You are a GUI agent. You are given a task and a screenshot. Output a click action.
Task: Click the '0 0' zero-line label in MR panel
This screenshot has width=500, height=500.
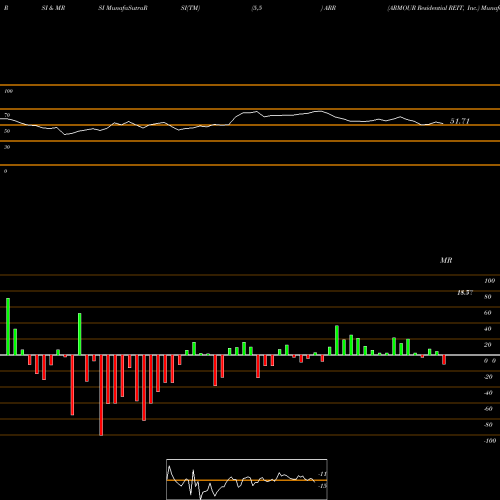coord(490,361)
